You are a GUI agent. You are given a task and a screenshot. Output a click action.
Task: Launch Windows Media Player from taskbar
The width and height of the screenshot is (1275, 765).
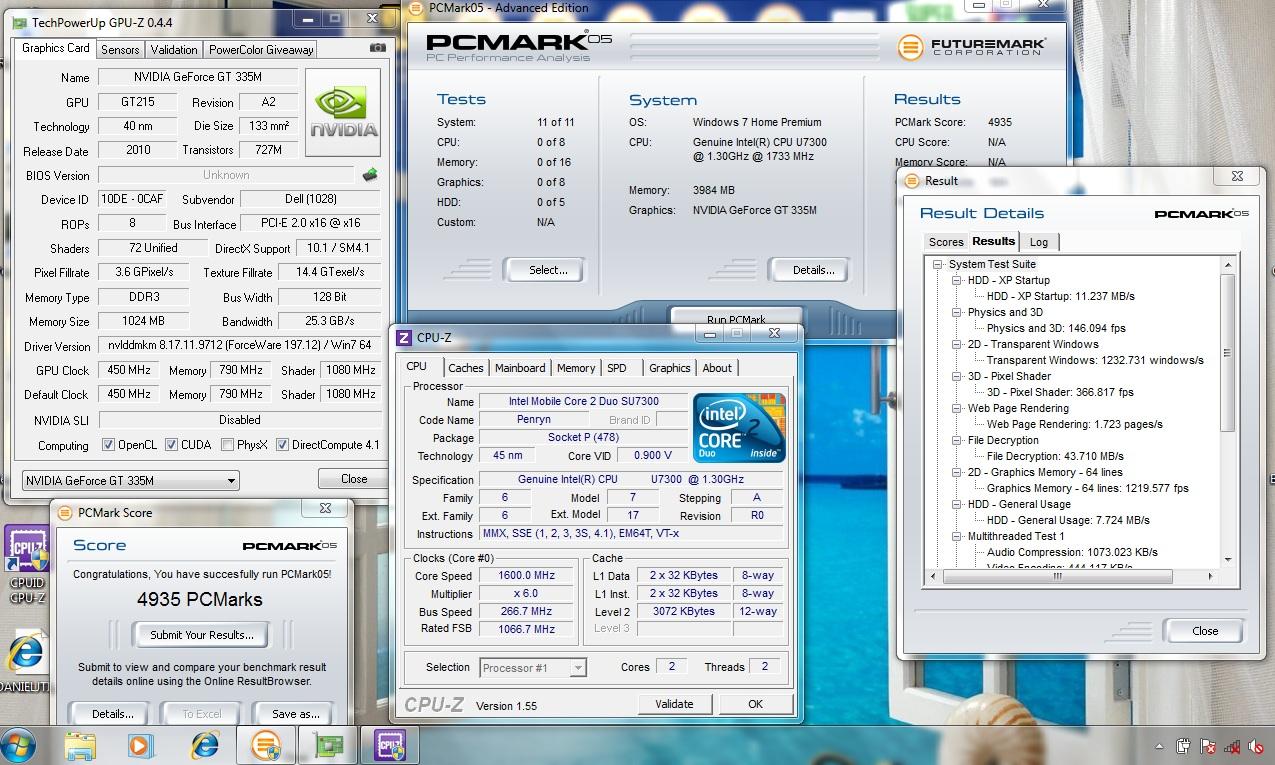[139, 746]
